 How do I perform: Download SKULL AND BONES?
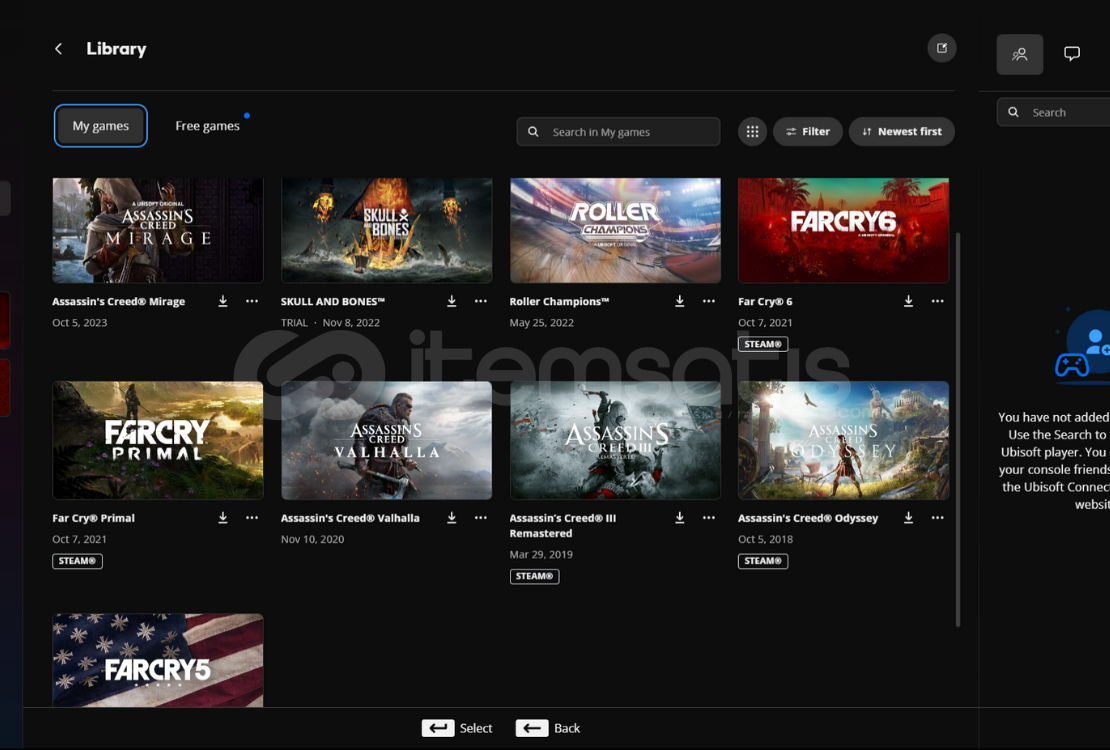[452, 301]
